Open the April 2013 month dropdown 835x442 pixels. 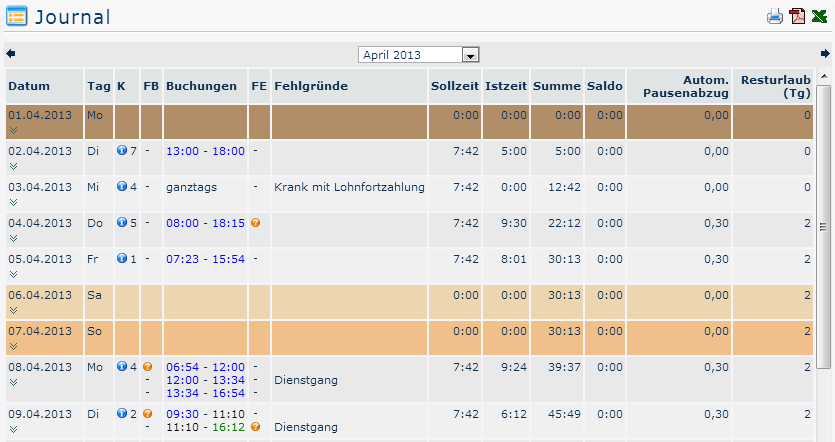tap(471, 55)
